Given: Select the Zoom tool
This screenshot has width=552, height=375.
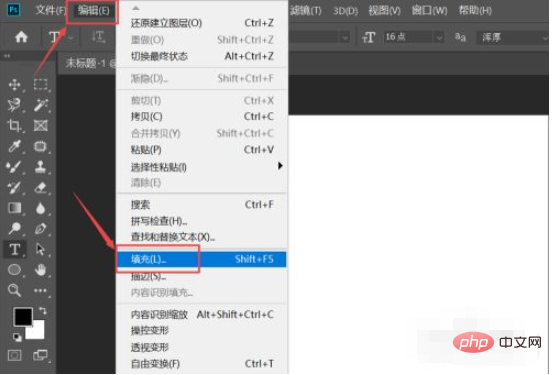Looking at the screenshot, I should click(14, 290).
